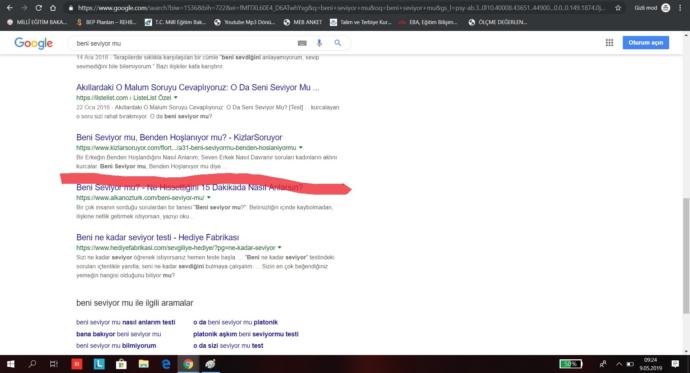
Task: Expand the alkanozturk.com result options arrow
Action: [209, 197]
